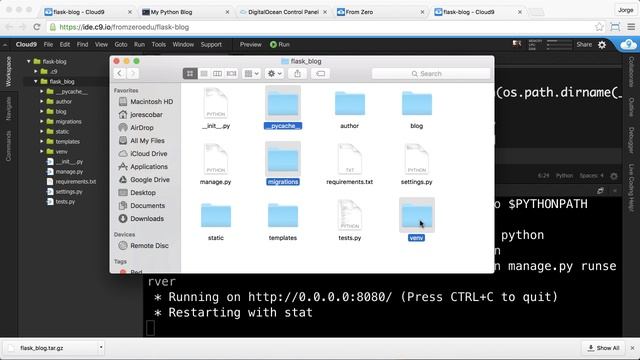Reload the browser page
Image resolution: width=640 pixels, height=360 pixels.
pos(37,27)
